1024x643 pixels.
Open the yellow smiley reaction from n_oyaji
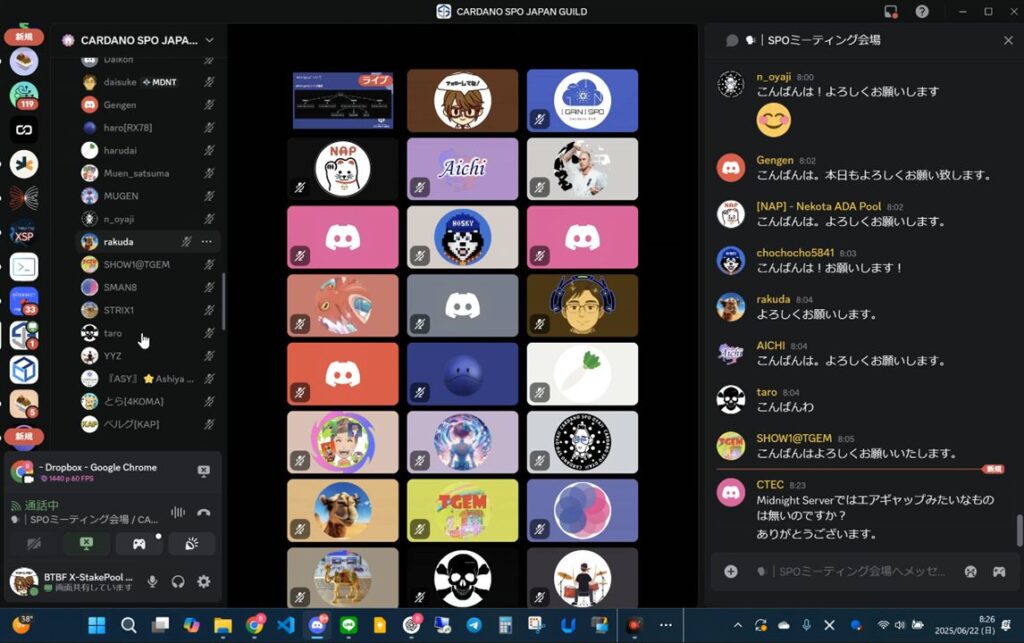click(x=773, y=120)
